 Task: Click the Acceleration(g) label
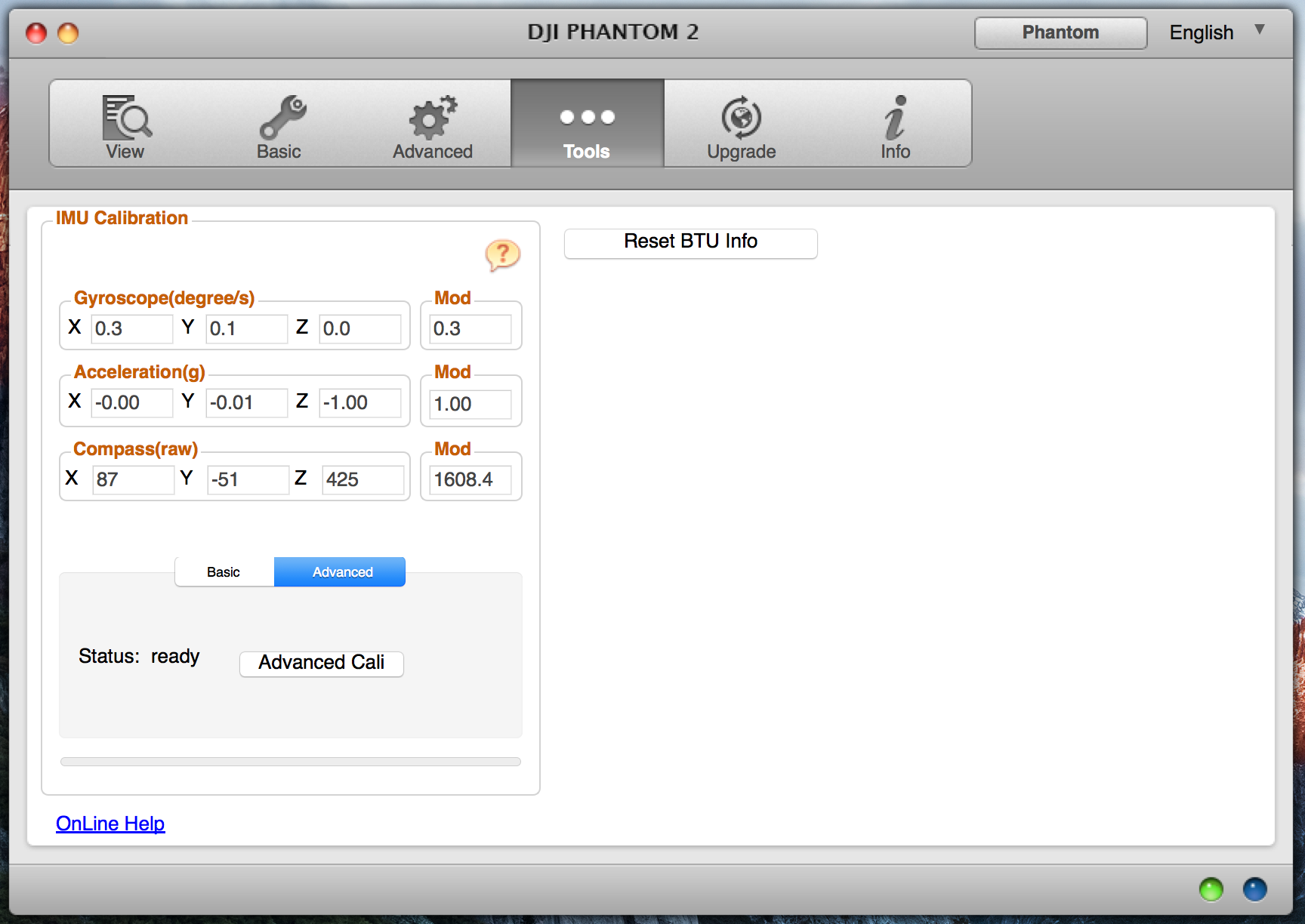pyautogui.click(x=140, y=372)
